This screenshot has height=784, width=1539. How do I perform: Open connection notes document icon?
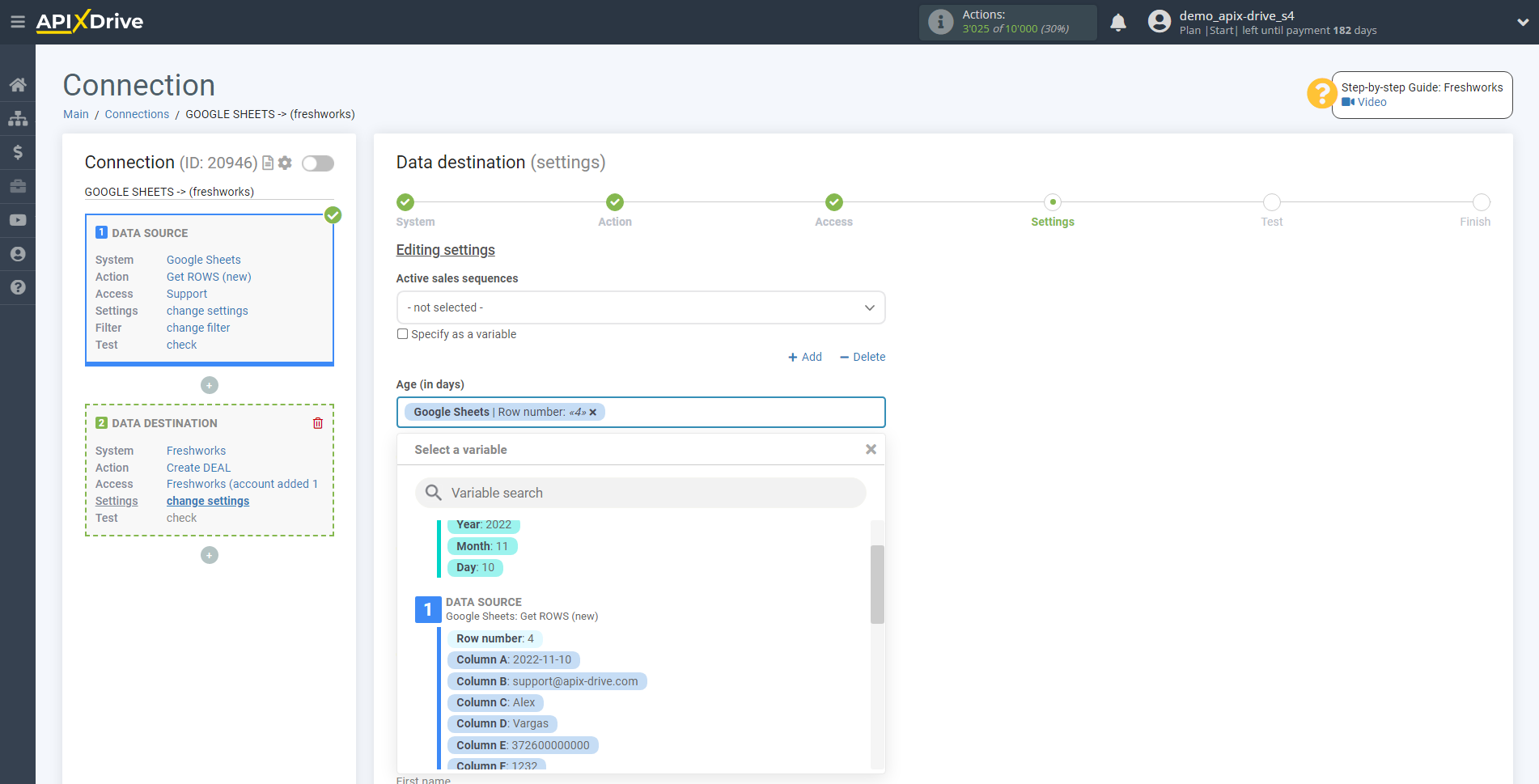click(x=268, y=163)
